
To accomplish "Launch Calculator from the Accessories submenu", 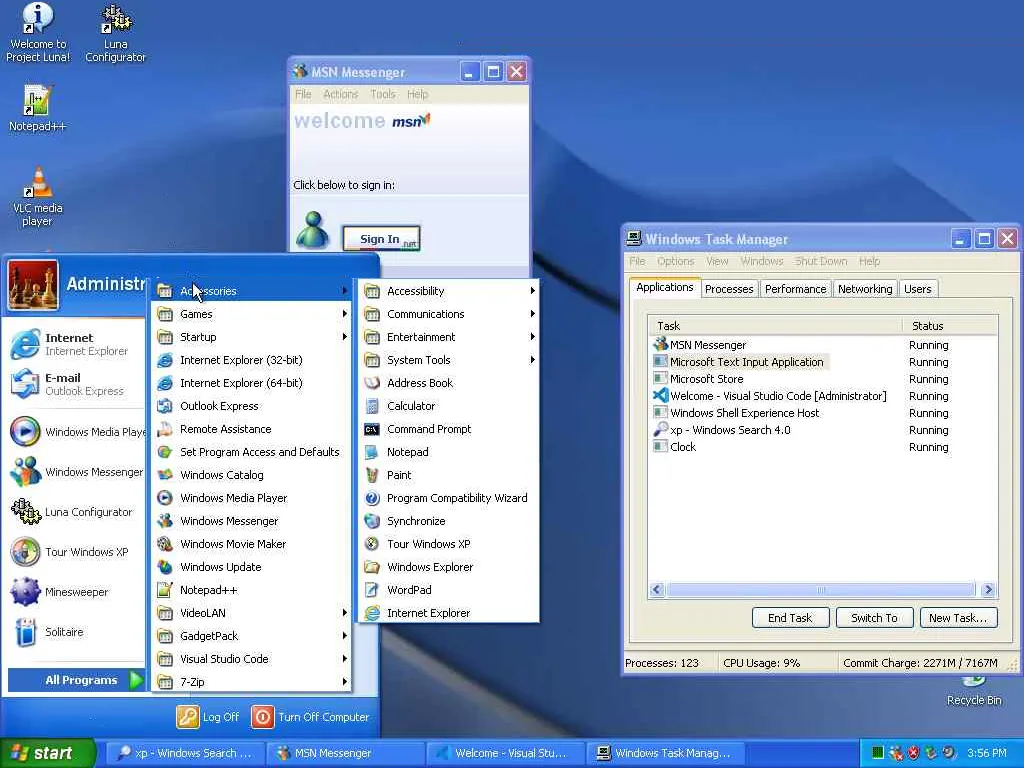I will point(446,406).
